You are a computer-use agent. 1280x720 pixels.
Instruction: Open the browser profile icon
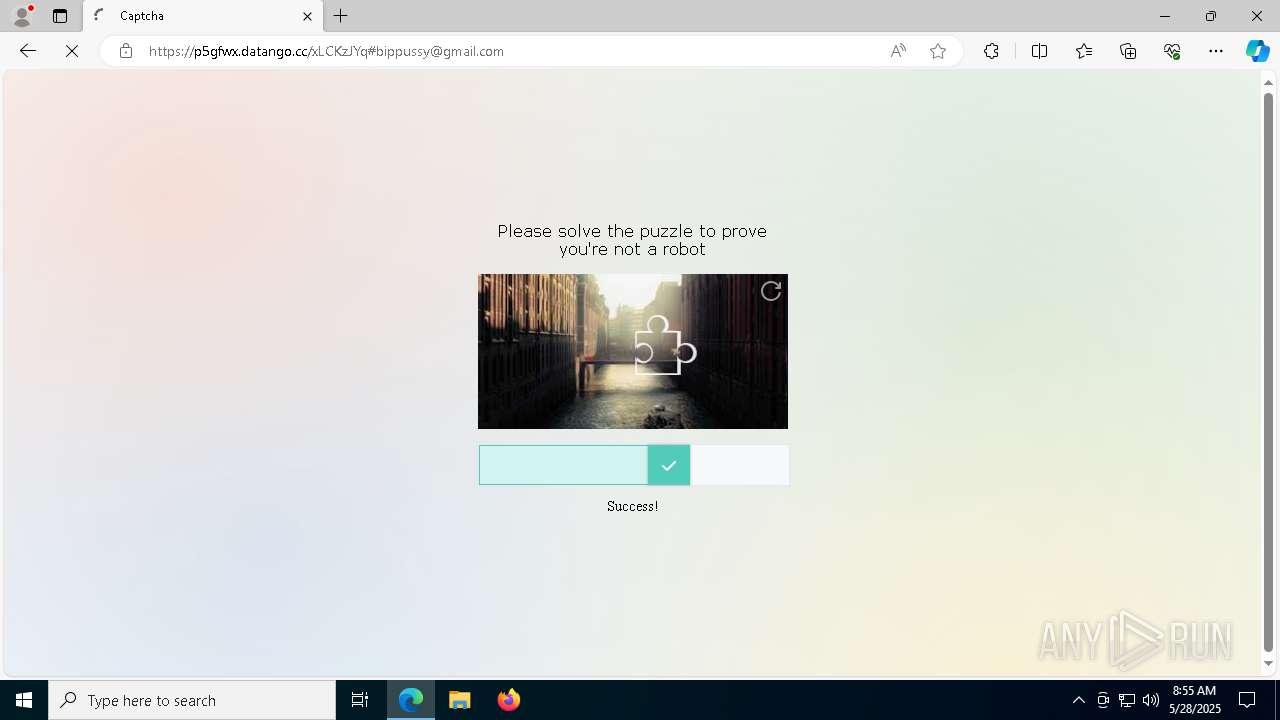pos(22,16)
